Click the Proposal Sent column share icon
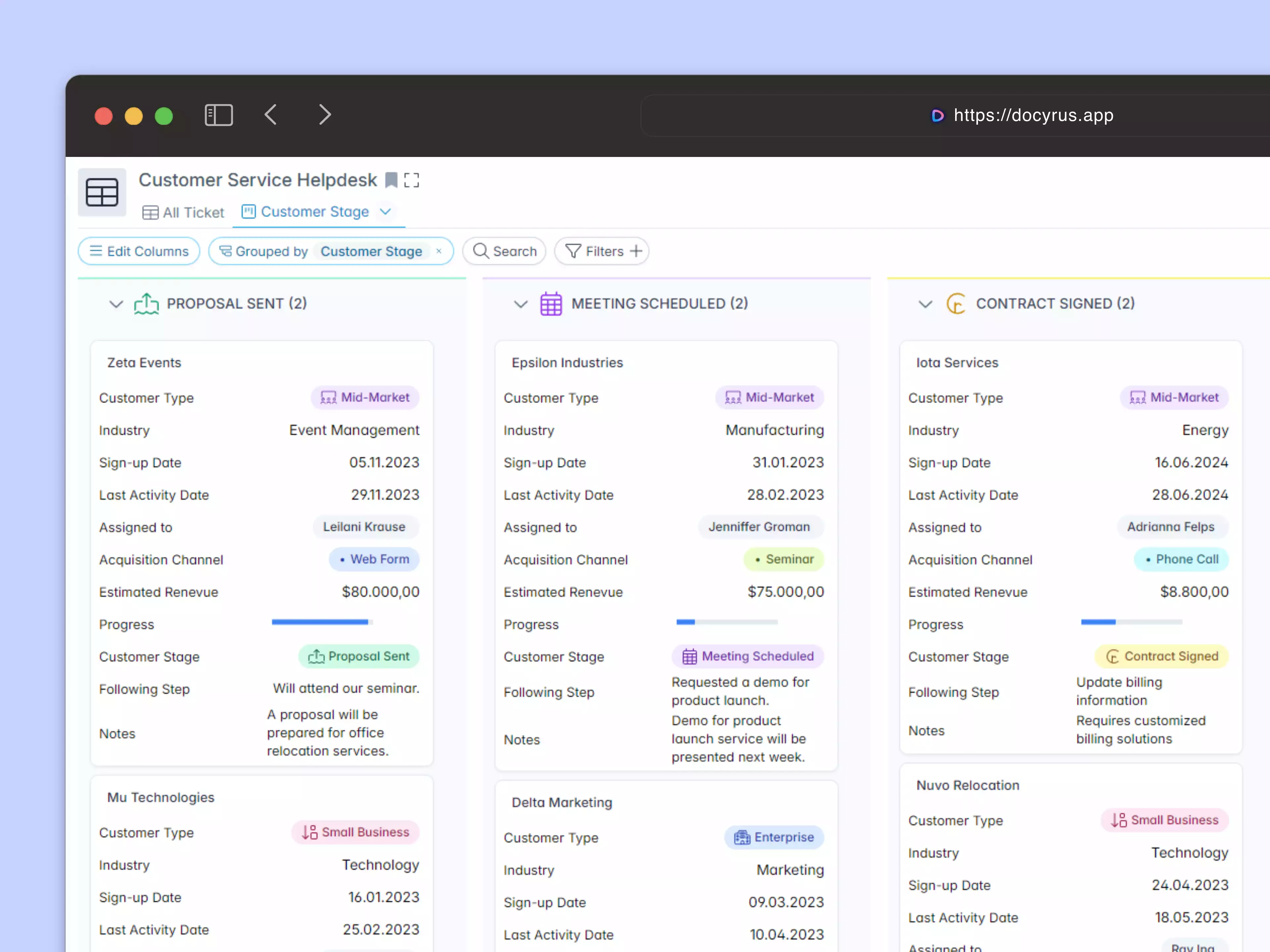 tap(147, 303)
